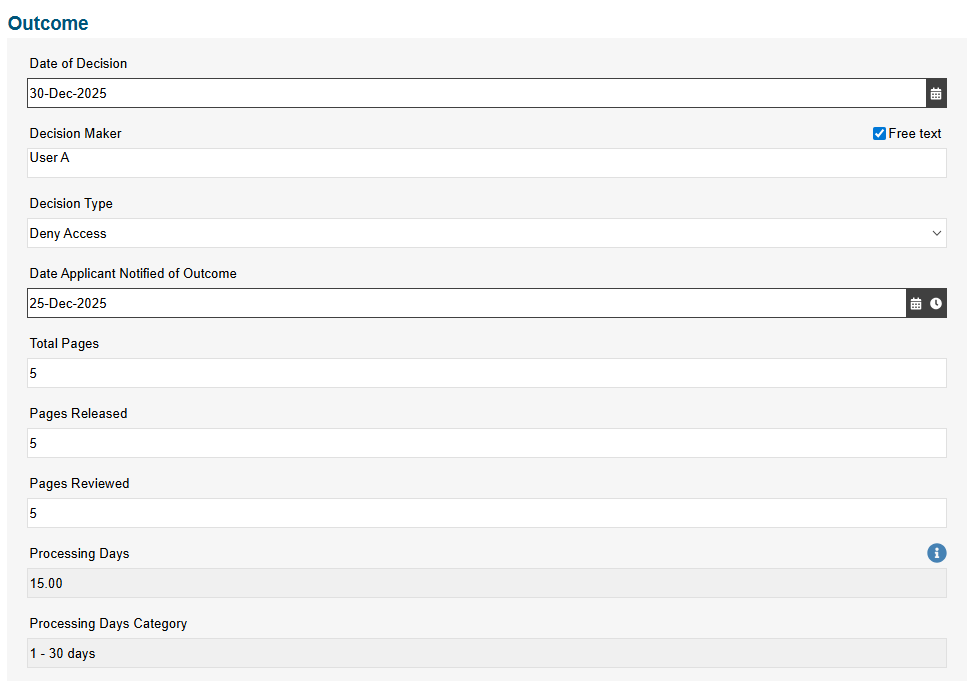Click the Date of Decision input field

coord(477,93)
